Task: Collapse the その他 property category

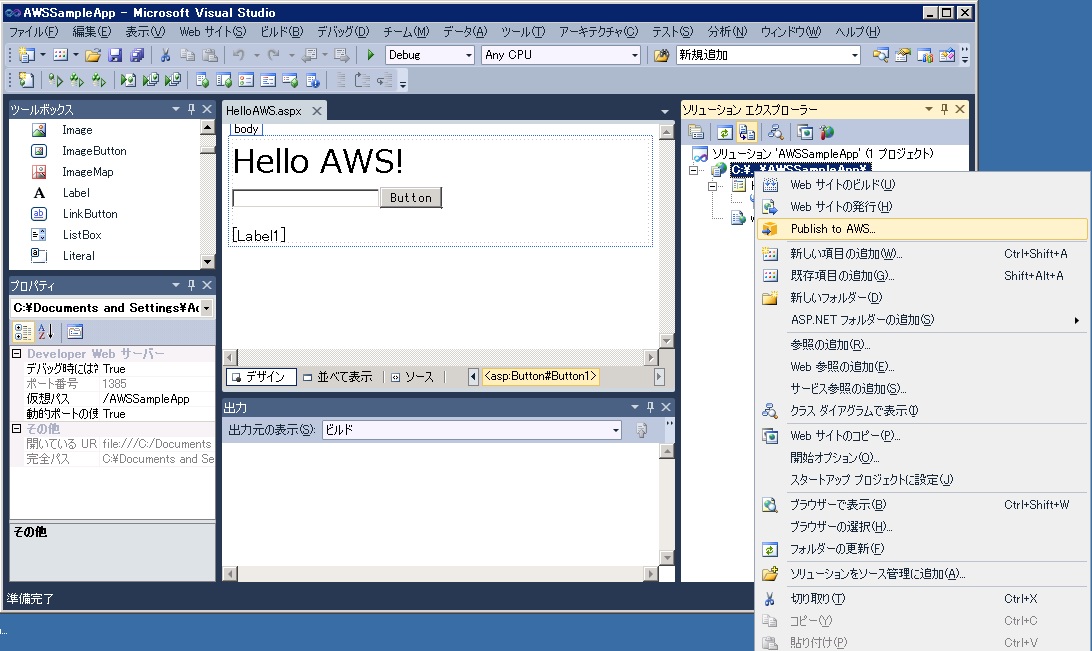Action: (x=17, y=429)
